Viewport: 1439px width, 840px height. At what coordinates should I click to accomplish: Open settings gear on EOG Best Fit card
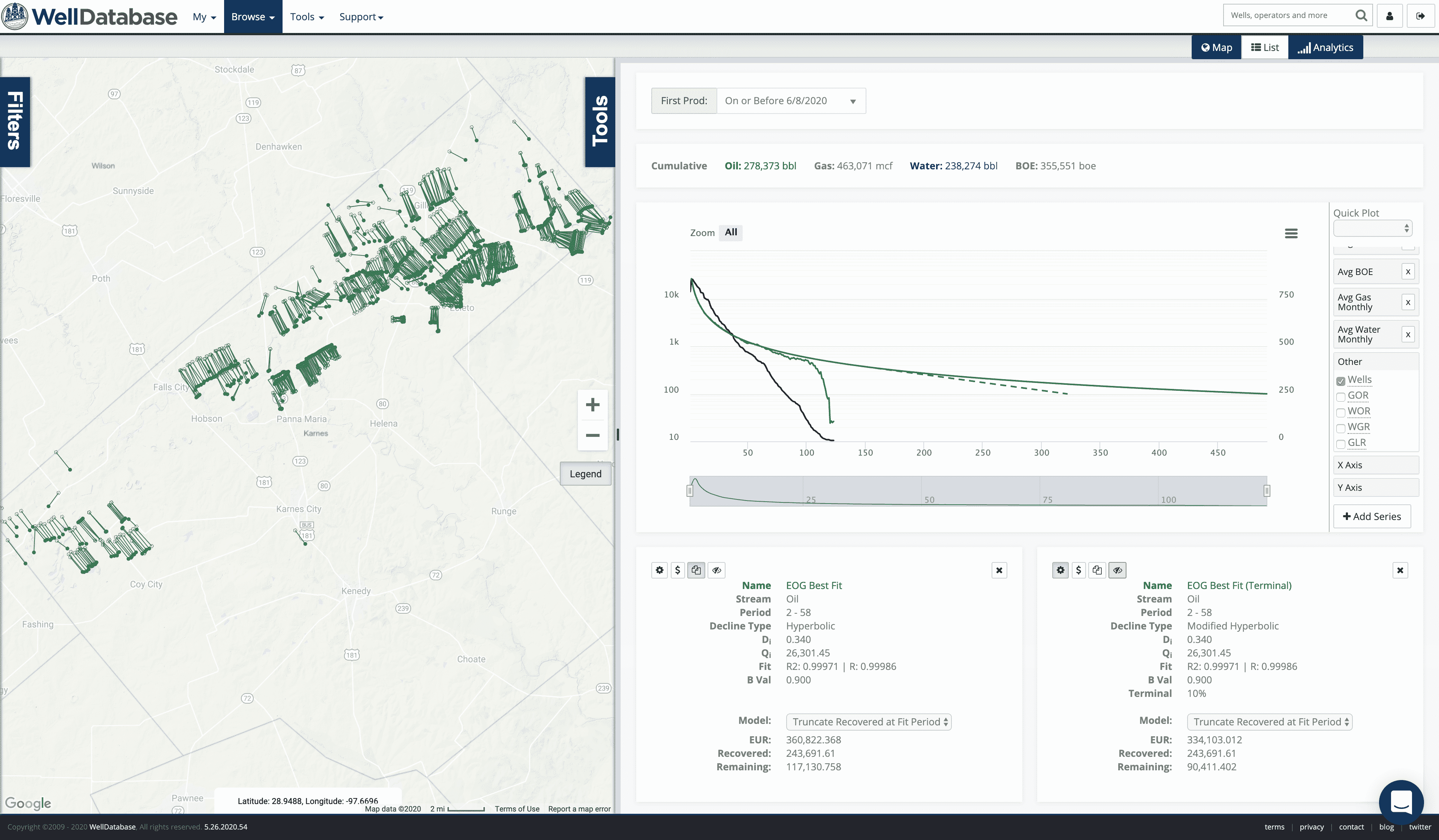[x=660, y=570]
